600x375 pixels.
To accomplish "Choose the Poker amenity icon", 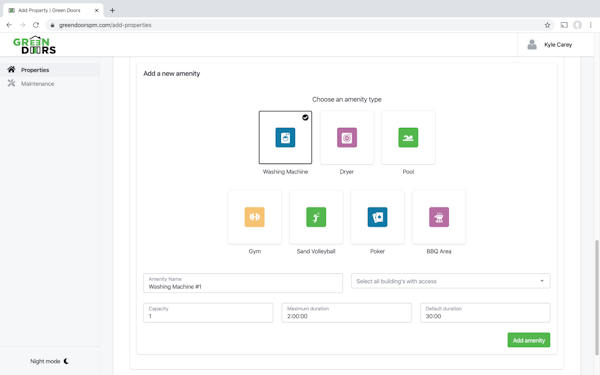I will tap(377, 217).
